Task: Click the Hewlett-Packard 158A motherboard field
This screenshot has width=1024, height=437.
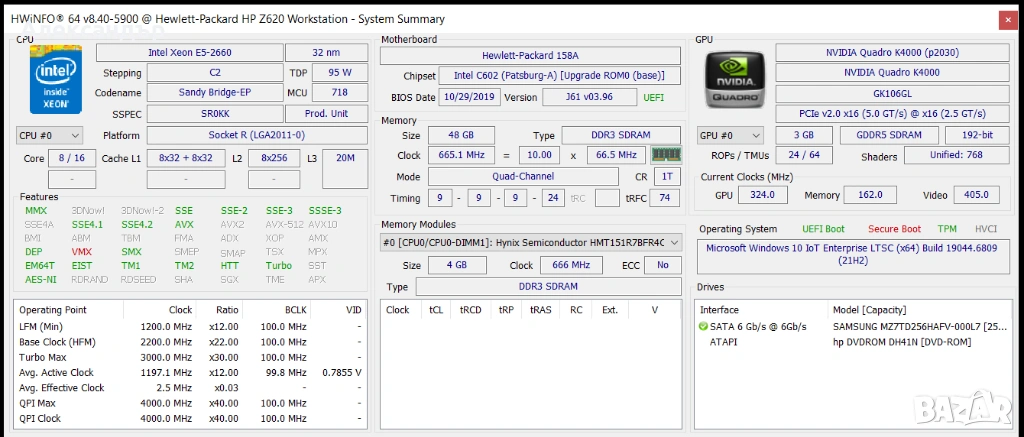Action: [529, 55]
